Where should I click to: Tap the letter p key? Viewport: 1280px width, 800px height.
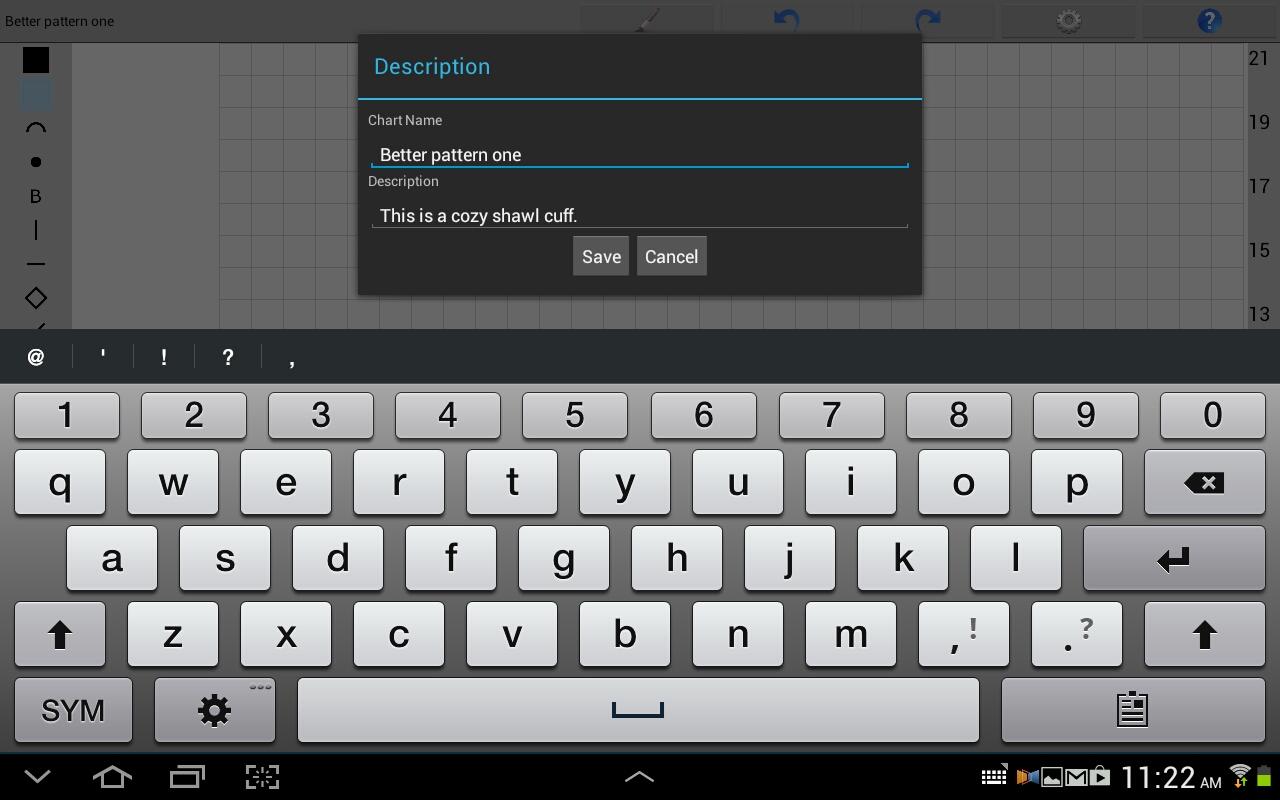[1076, 482]
